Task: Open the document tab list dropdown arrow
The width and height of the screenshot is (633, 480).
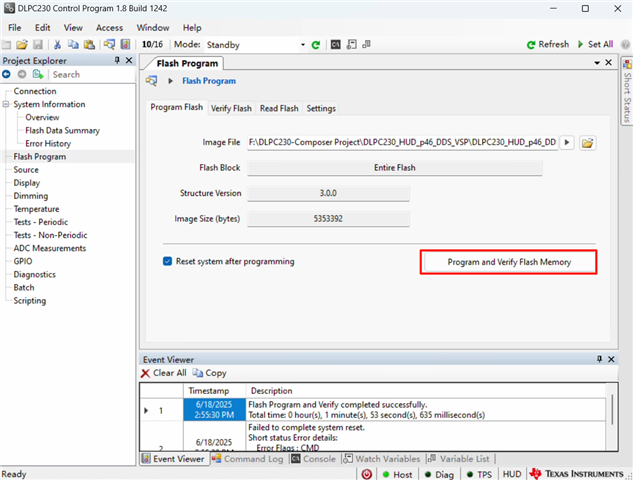Action: (x=597, y=63)
